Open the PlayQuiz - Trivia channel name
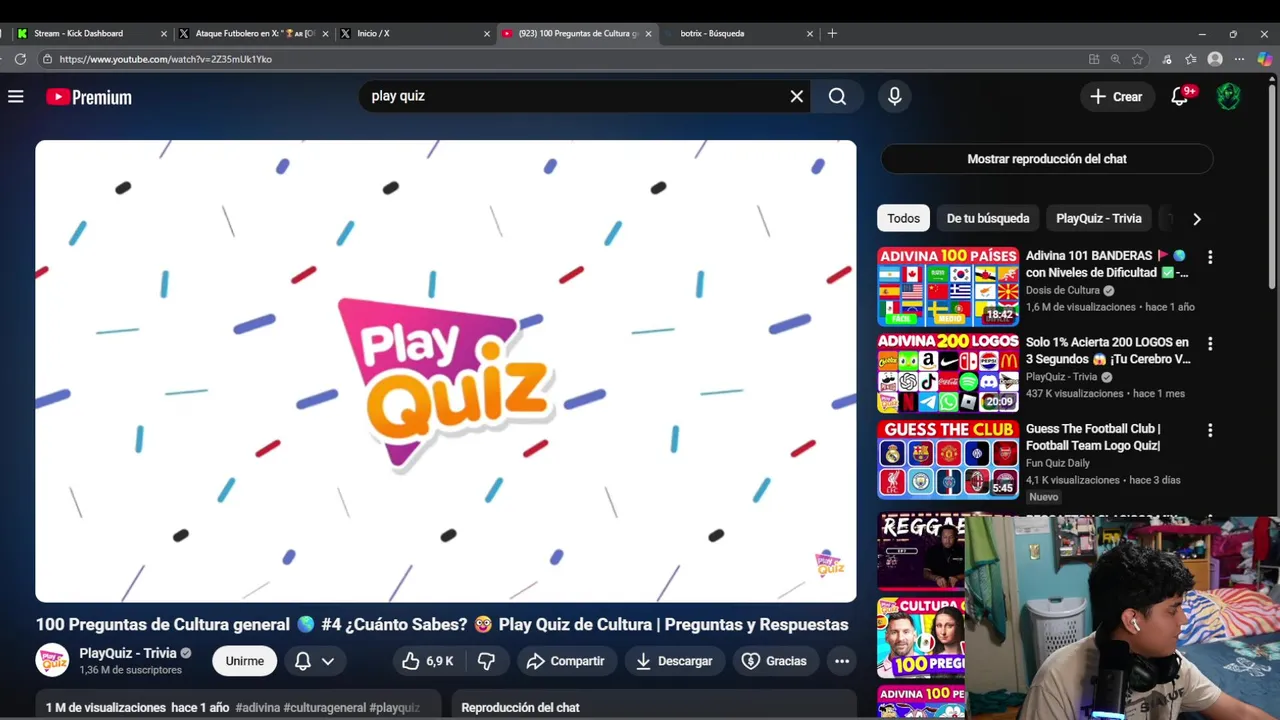1280x720 pixels. (128, 653)
